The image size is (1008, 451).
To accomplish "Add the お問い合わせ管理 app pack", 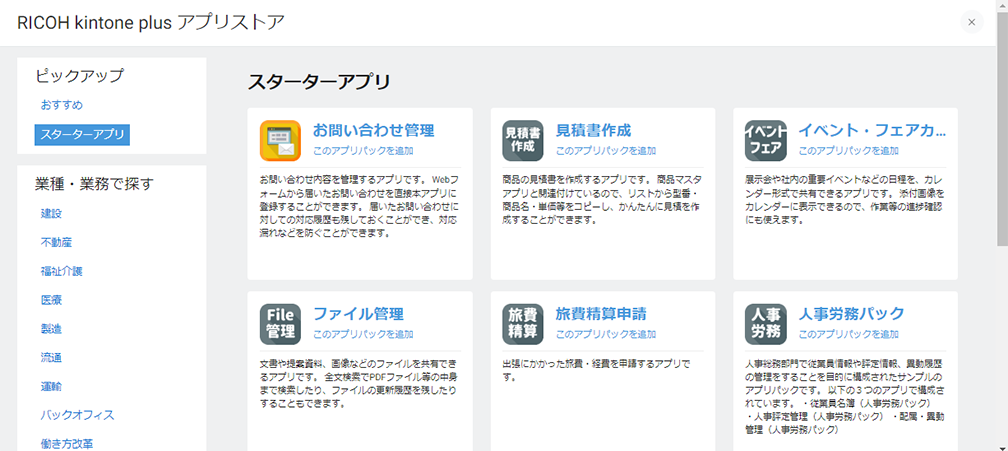I will [363, 151].
